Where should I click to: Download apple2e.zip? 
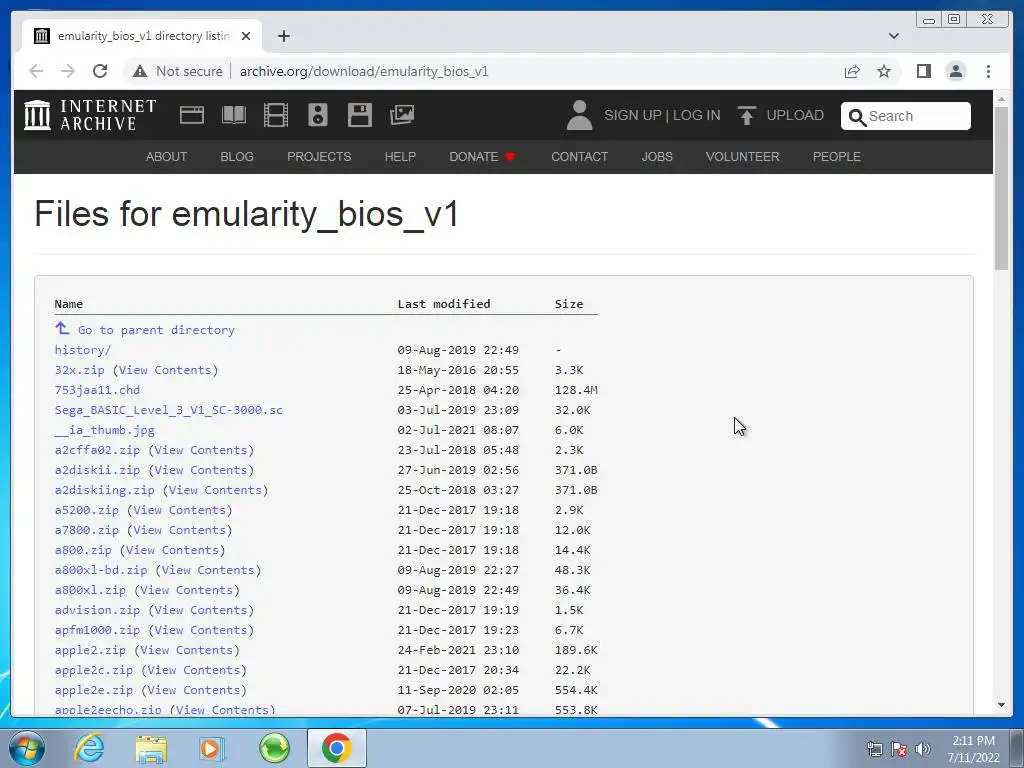pyautogui.click(x=94, y=690)
